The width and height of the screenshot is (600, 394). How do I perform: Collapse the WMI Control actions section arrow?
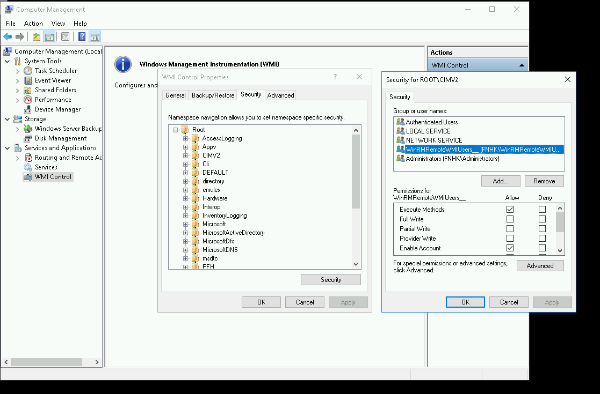coord(521,65)
